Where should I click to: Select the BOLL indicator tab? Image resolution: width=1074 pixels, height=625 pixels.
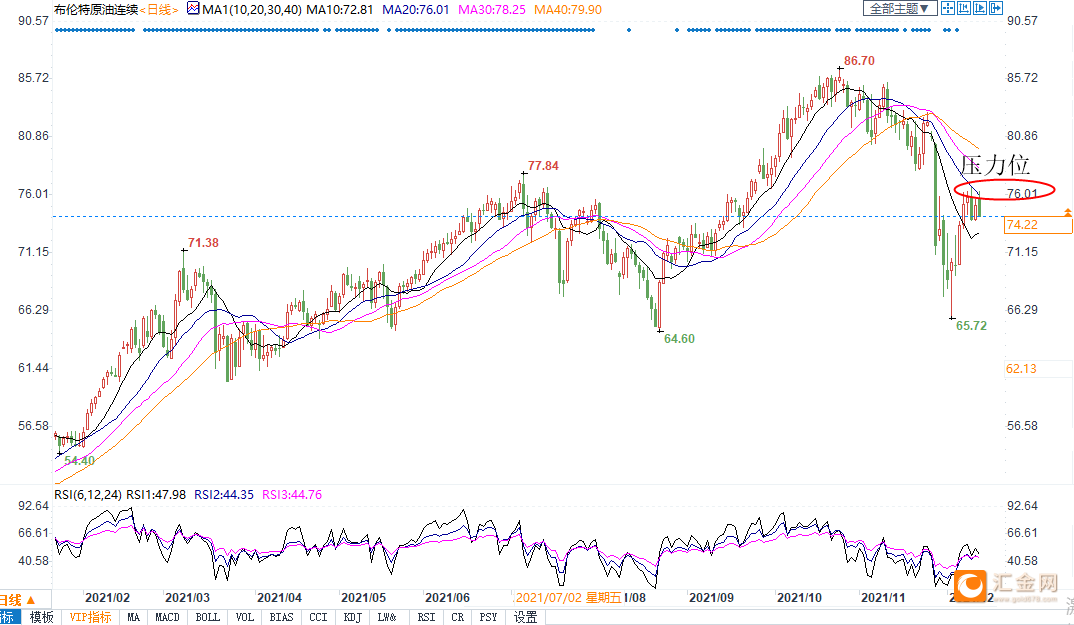click(x=208, y=617)
